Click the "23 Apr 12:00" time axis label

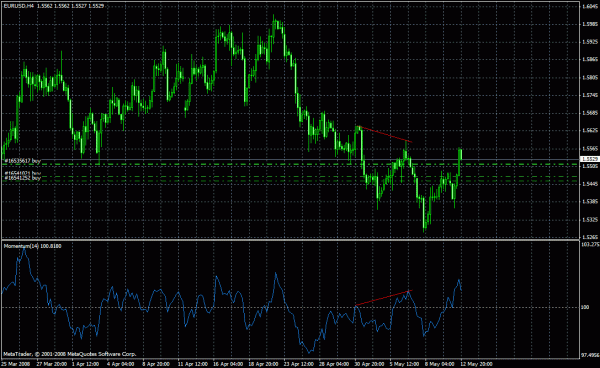(298, 364)
